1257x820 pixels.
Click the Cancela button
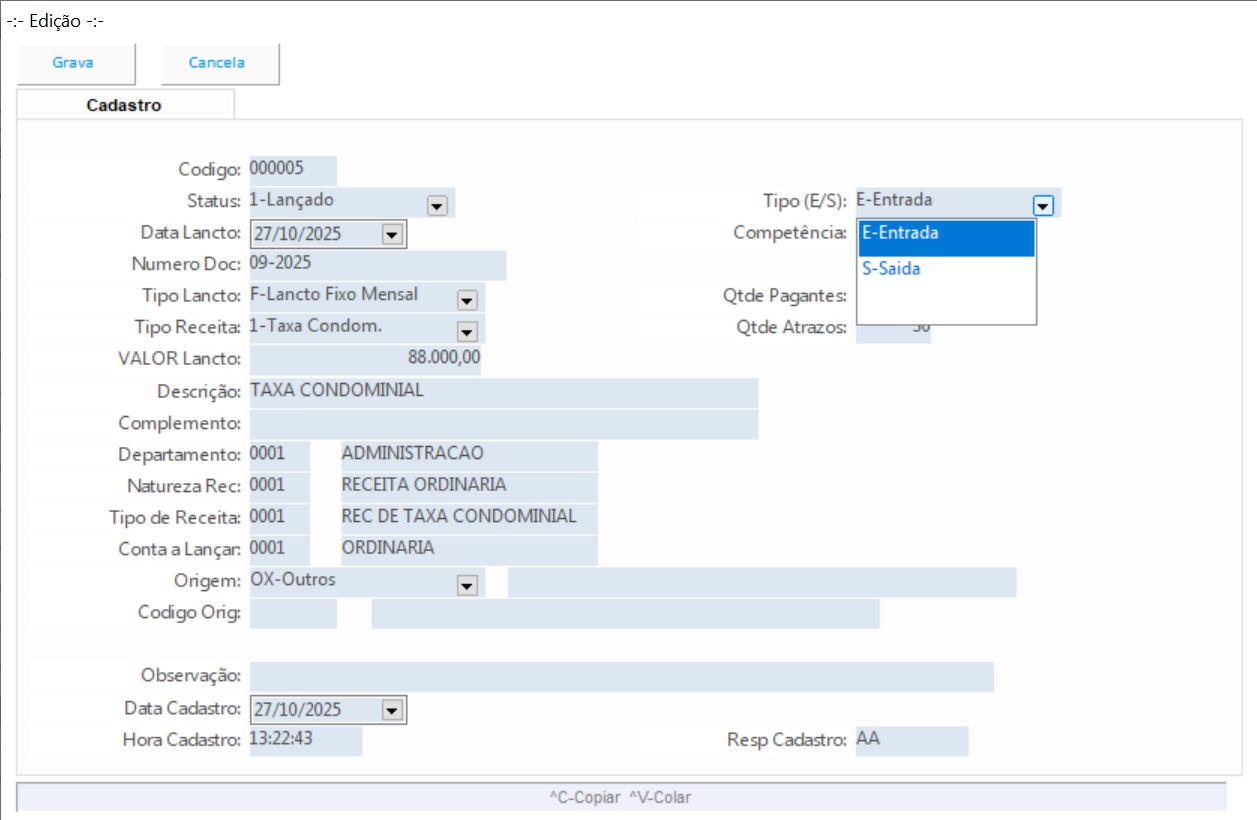(x=218, y=63)
